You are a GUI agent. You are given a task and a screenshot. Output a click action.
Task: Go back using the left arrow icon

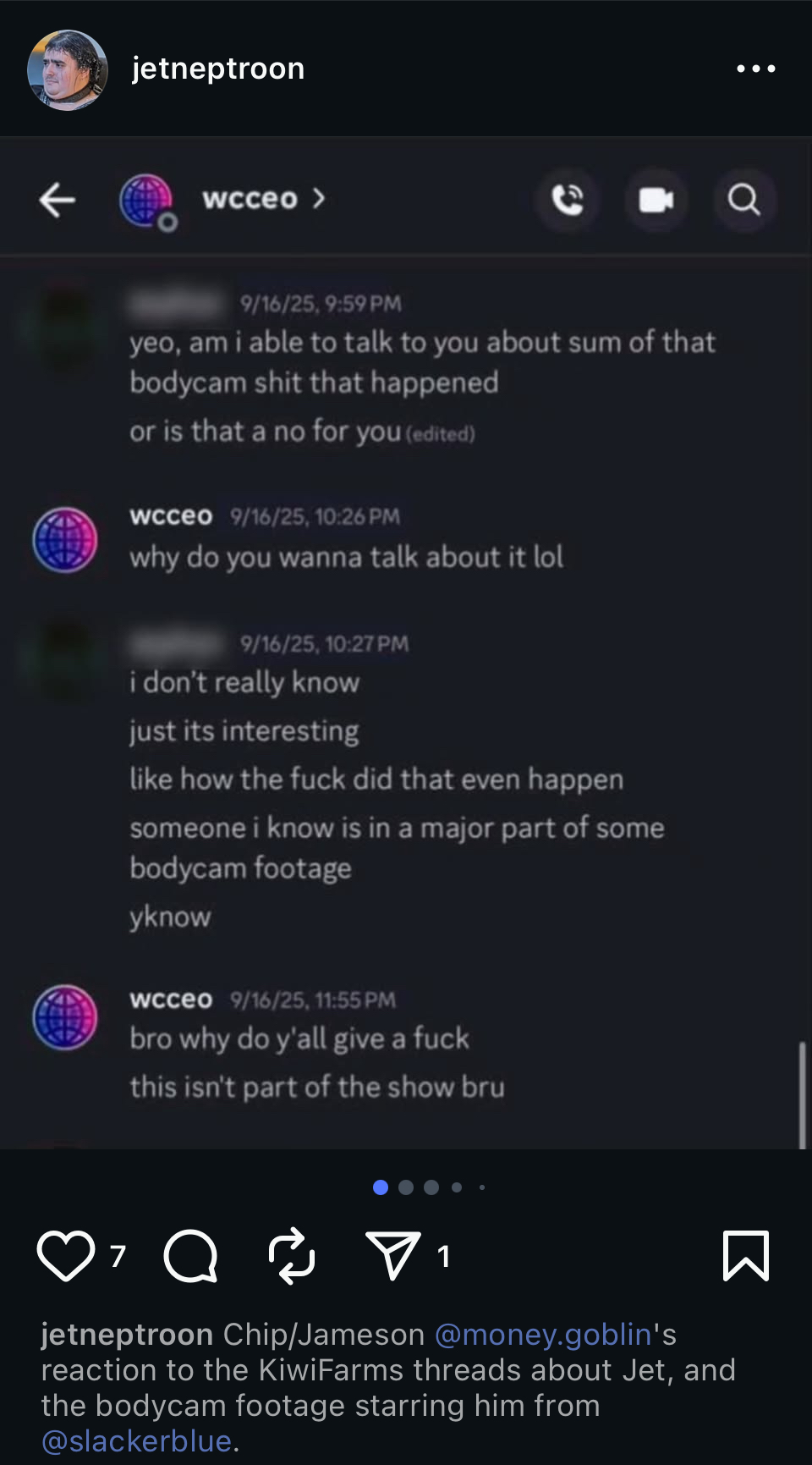(58, 200)
